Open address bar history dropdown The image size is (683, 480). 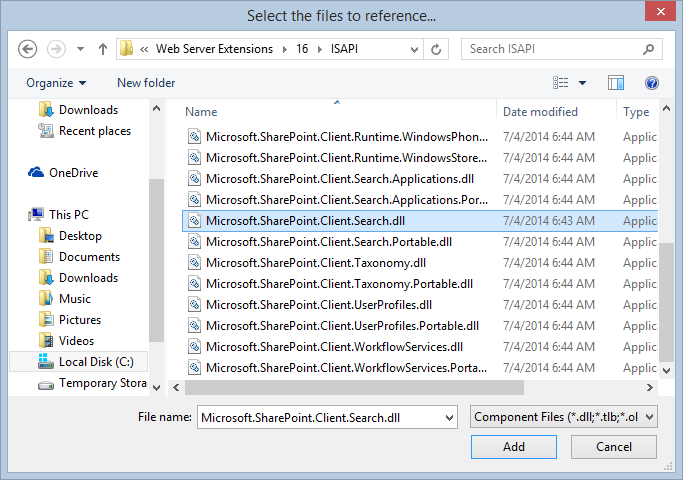coord(414,49)
